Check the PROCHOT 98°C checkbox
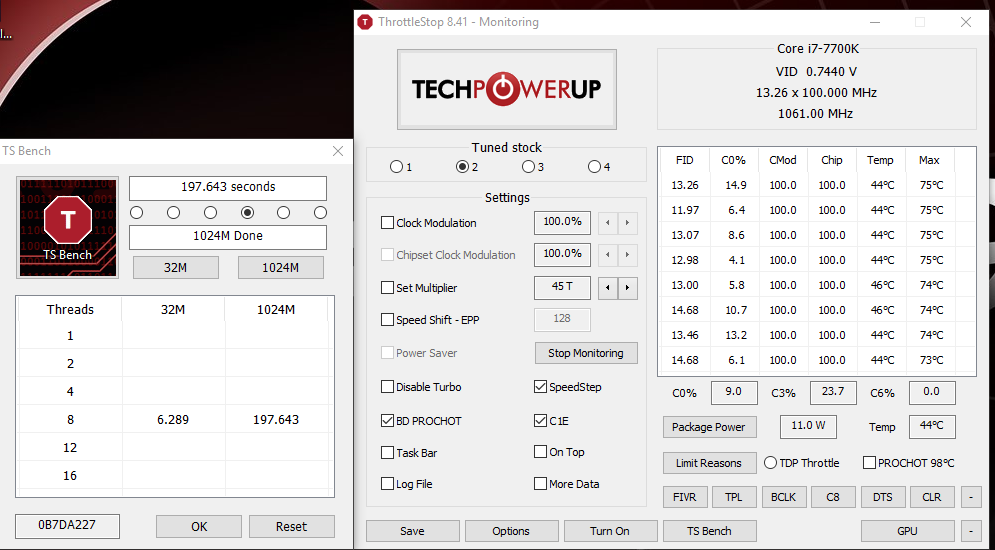 click(x=869, y=462)
